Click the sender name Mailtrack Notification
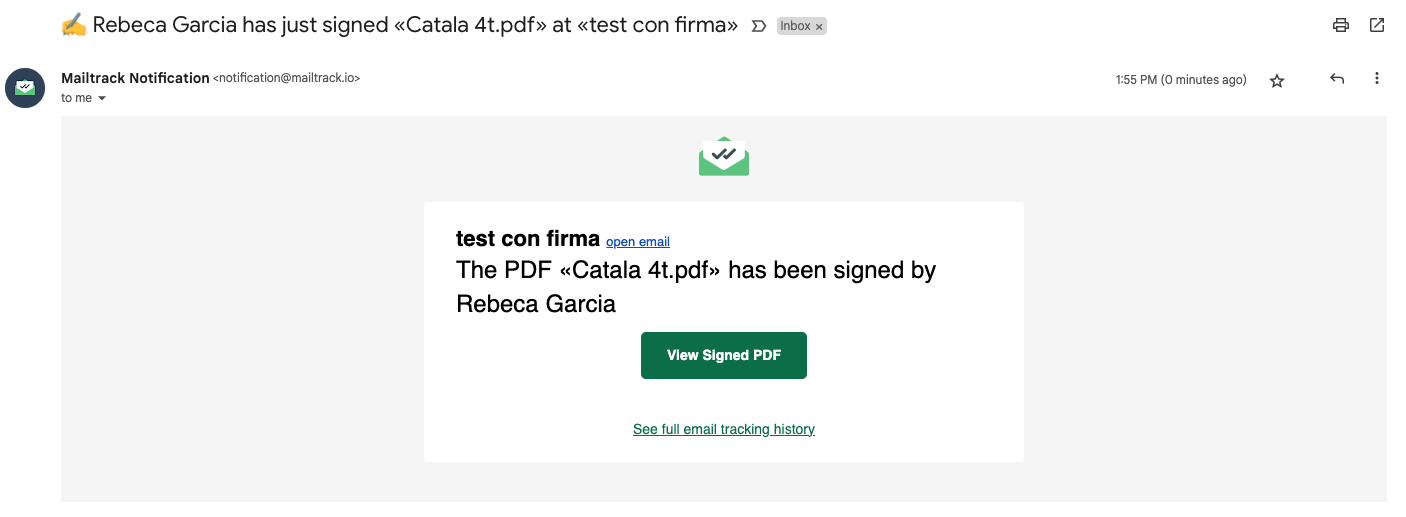Image resolution: width=1406 pixels, height=517 pixels. point(135,78)
